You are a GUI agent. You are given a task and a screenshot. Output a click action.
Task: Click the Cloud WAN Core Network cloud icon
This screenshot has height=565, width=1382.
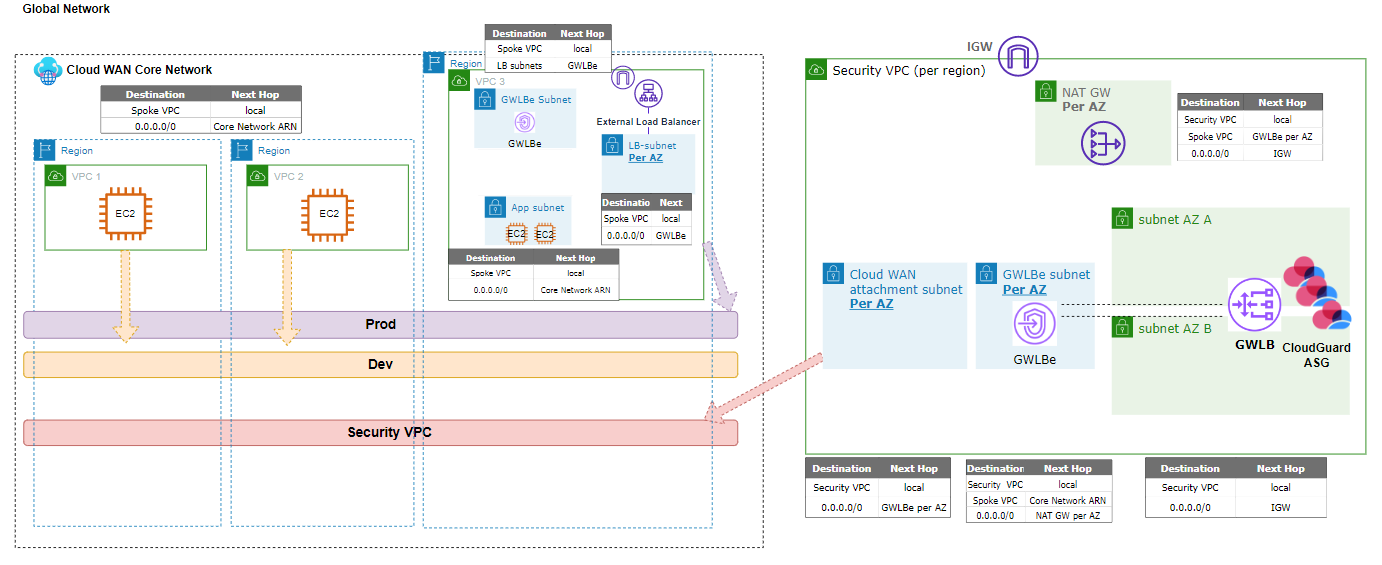(x=47, y=69)
